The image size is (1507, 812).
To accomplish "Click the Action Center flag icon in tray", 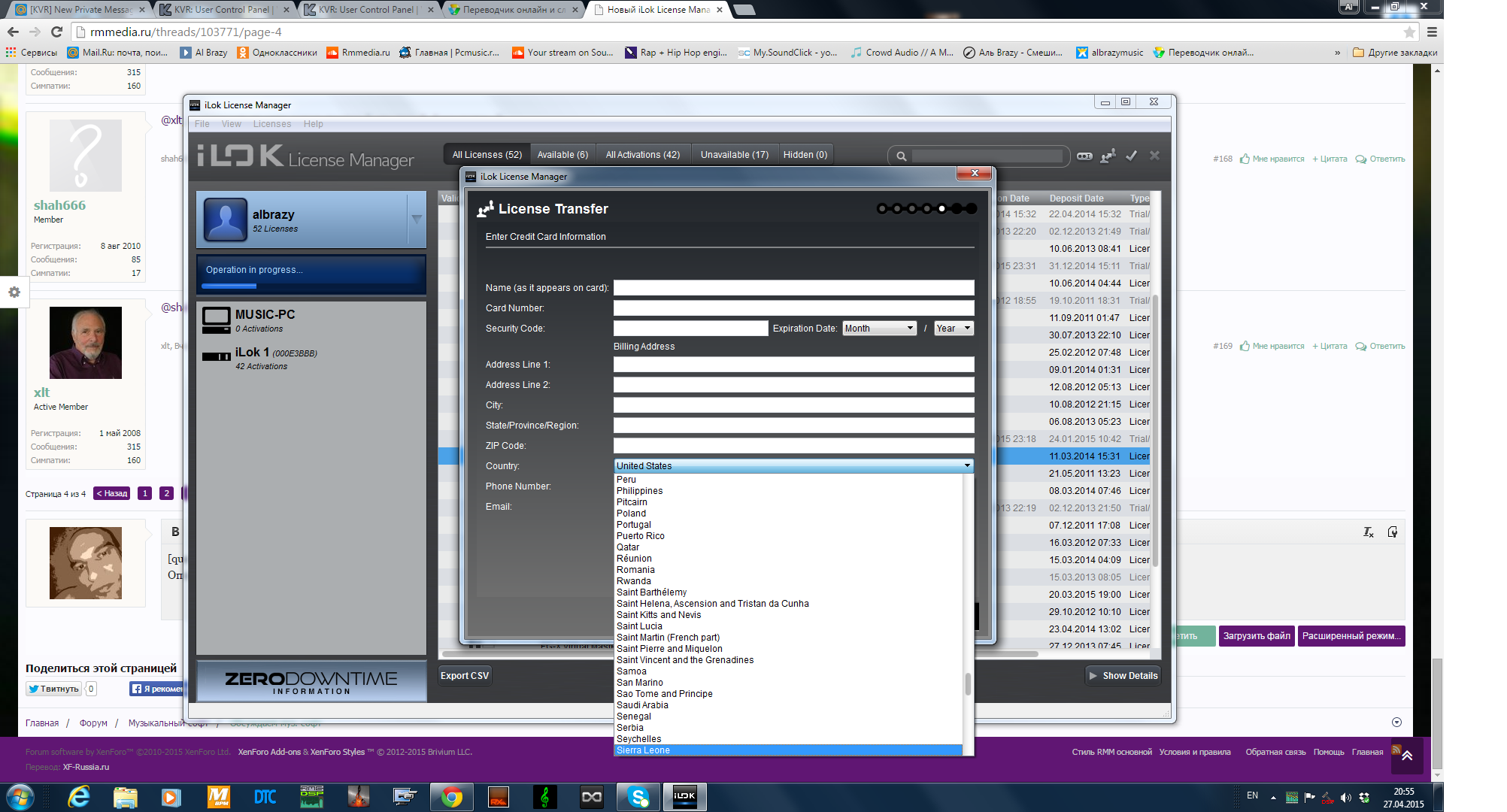I will (1310, 798).
